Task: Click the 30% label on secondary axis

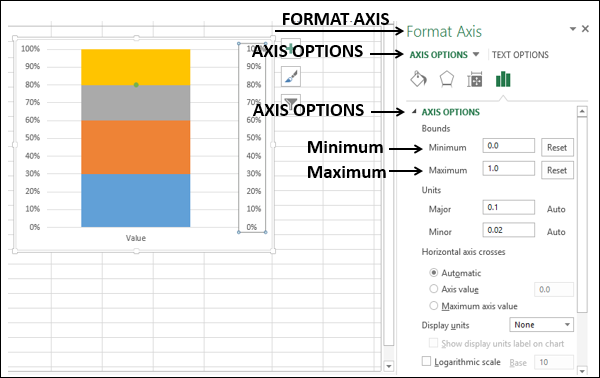Action: 253,173
